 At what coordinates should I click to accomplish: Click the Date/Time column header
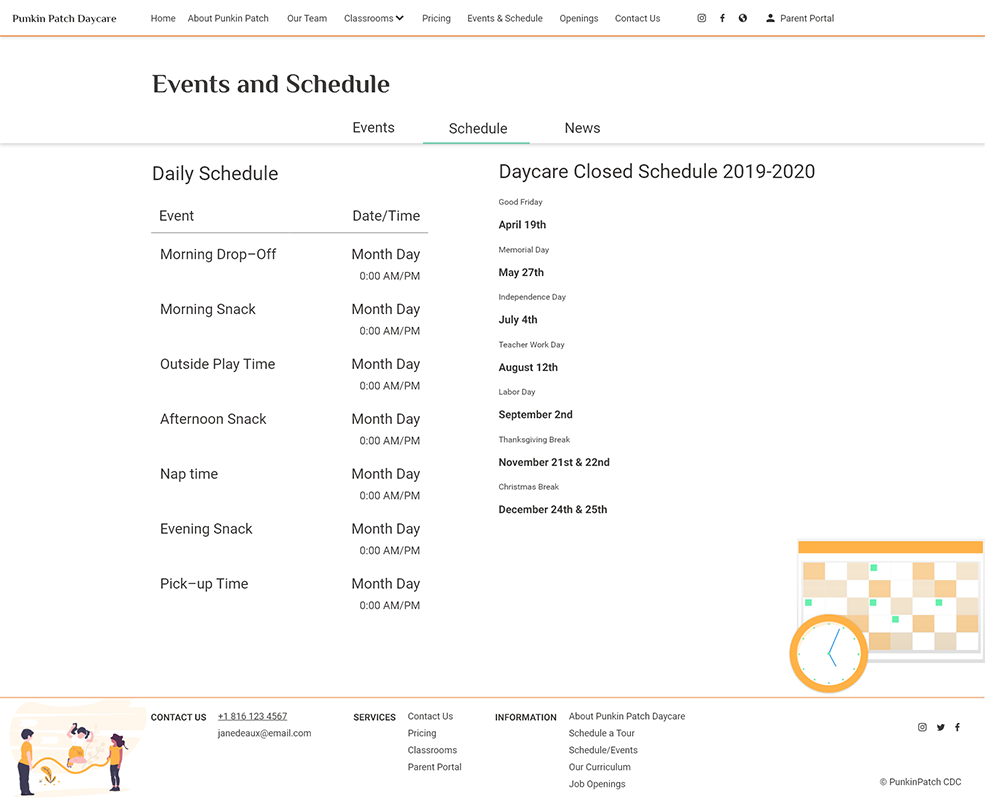tap(386, 216)
